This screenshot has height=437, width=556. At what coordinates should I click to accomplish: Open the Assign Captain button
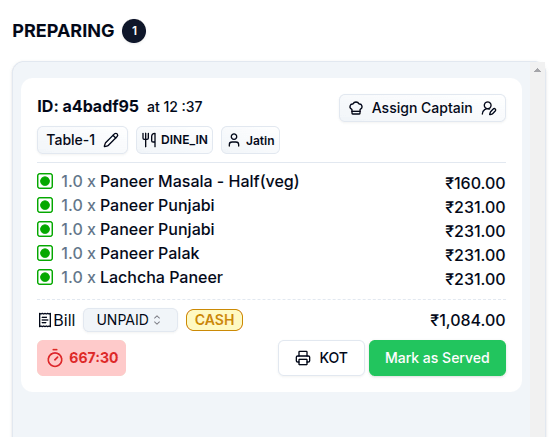tap(422, 108)
